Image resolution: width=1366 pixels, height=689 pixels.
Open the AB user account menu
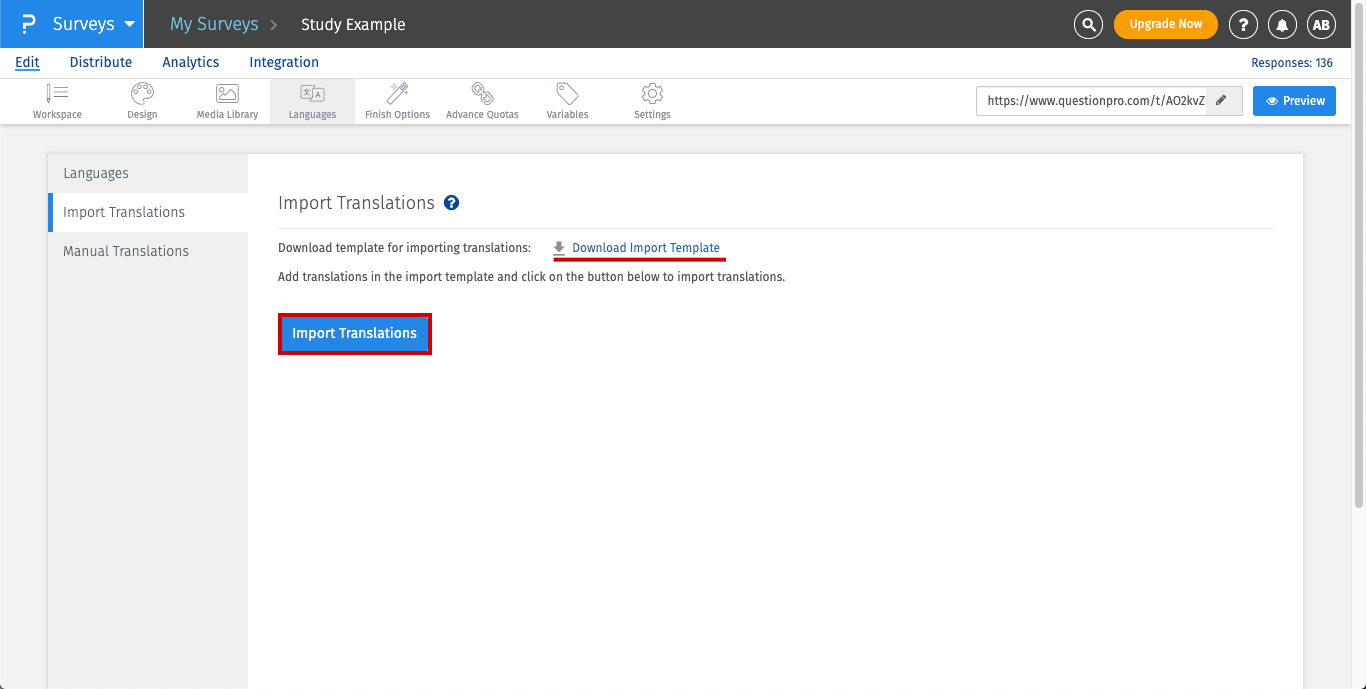1322,24
